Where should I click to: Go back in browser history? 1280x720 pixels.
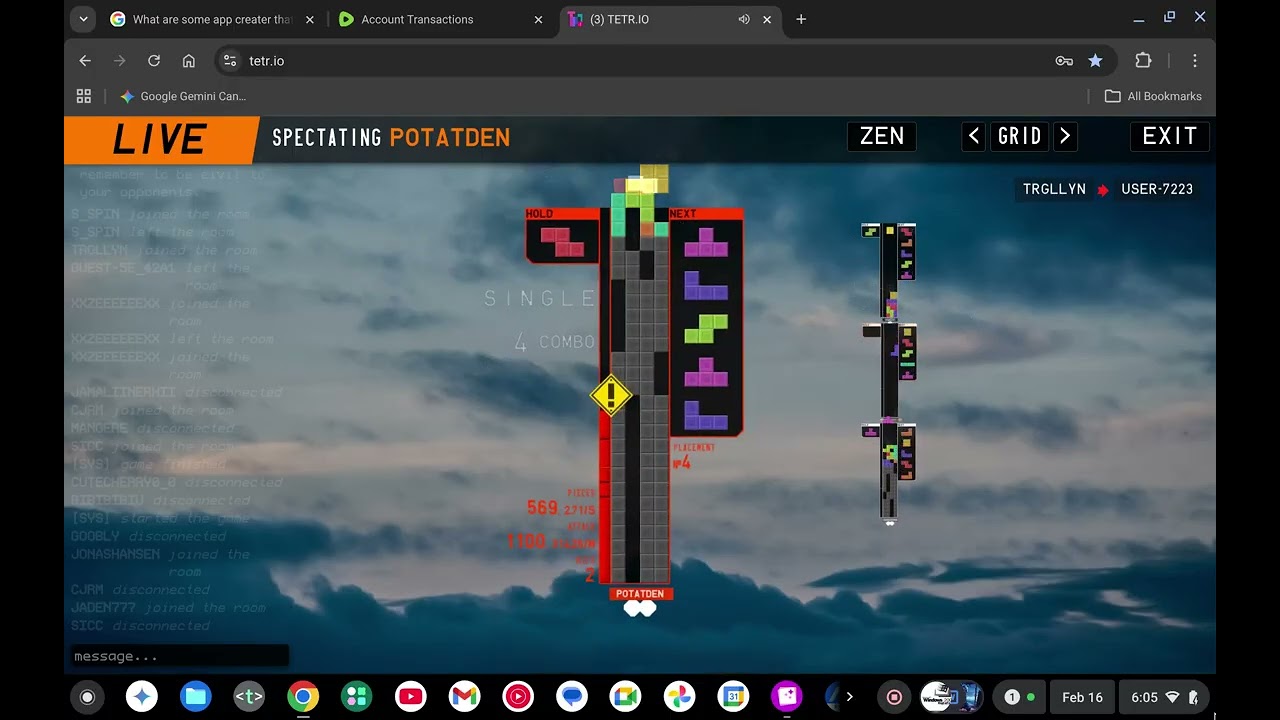click(x=85, y=61)
